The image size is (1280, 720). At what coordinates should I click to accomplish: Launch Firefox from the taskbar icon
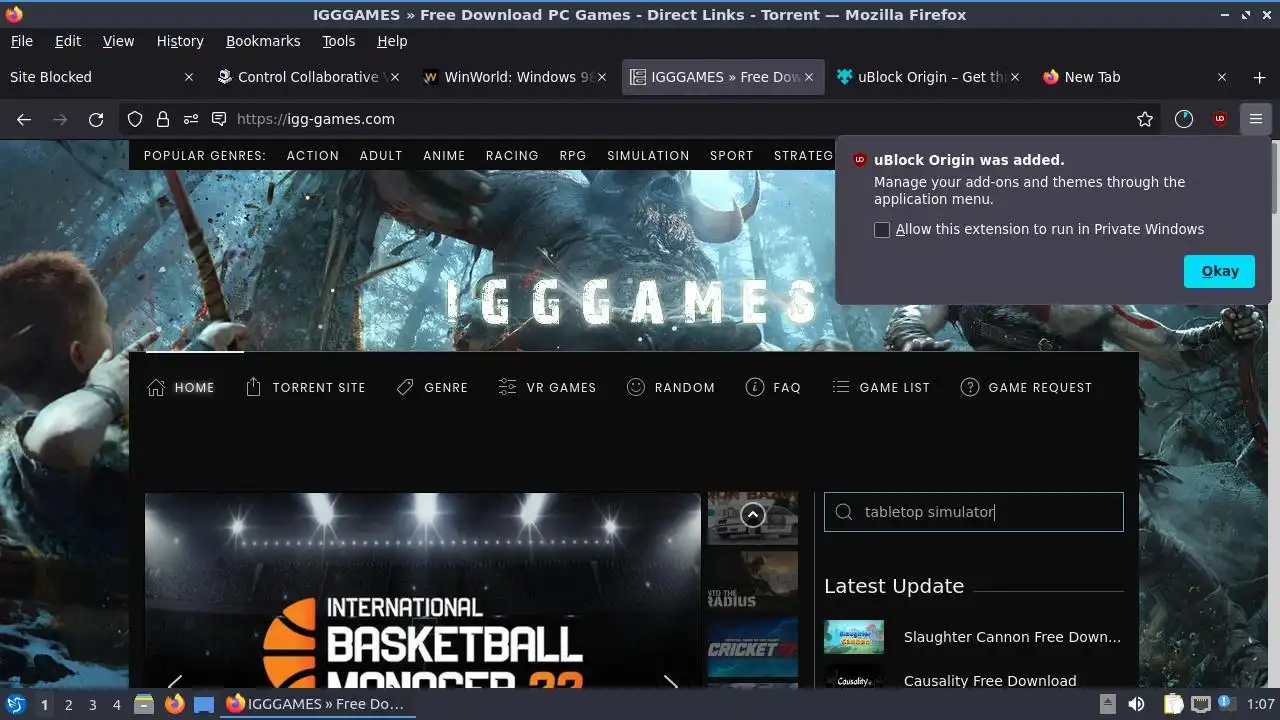point(175,704)
